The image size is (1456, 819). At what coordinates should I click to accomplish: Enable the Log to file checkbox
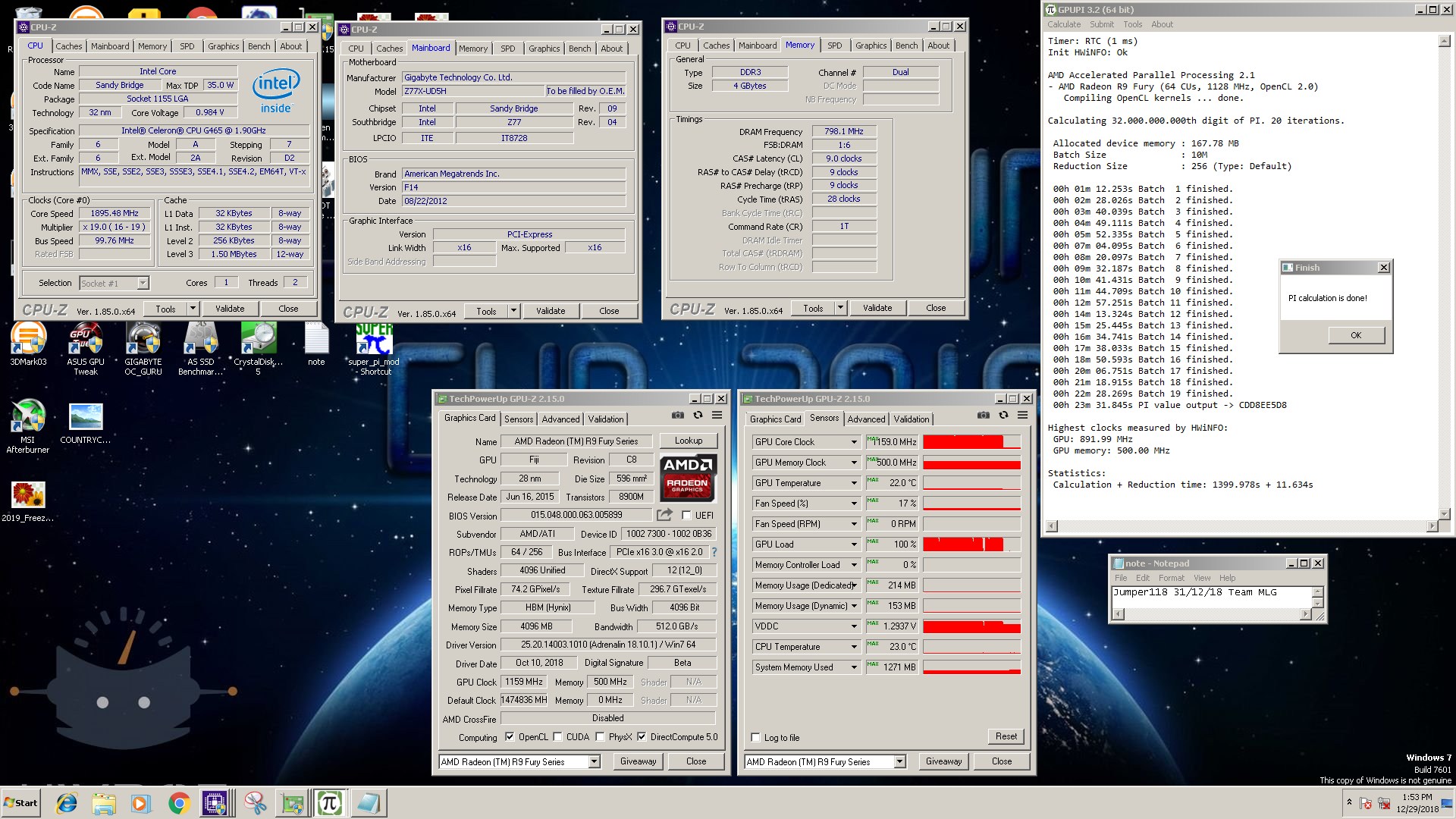[755, 738]
